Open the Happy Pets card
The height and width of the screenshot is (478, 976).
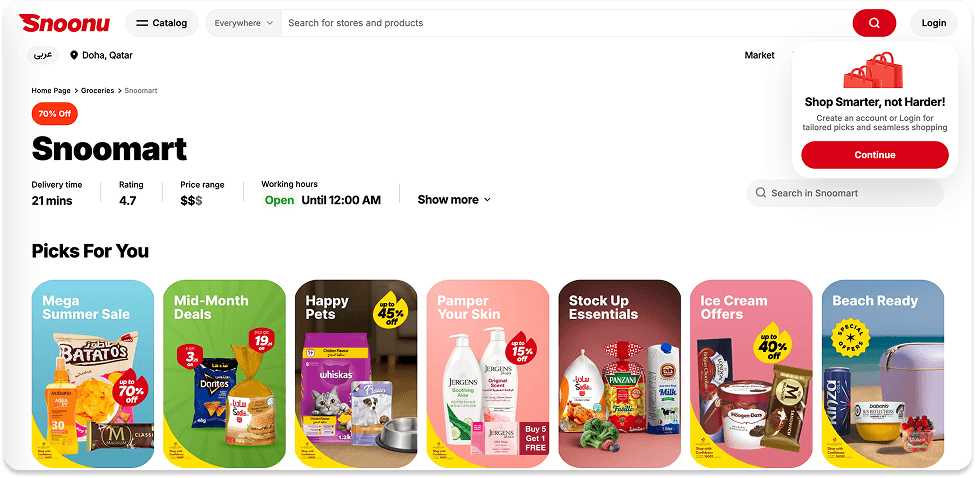coord(356,373)
